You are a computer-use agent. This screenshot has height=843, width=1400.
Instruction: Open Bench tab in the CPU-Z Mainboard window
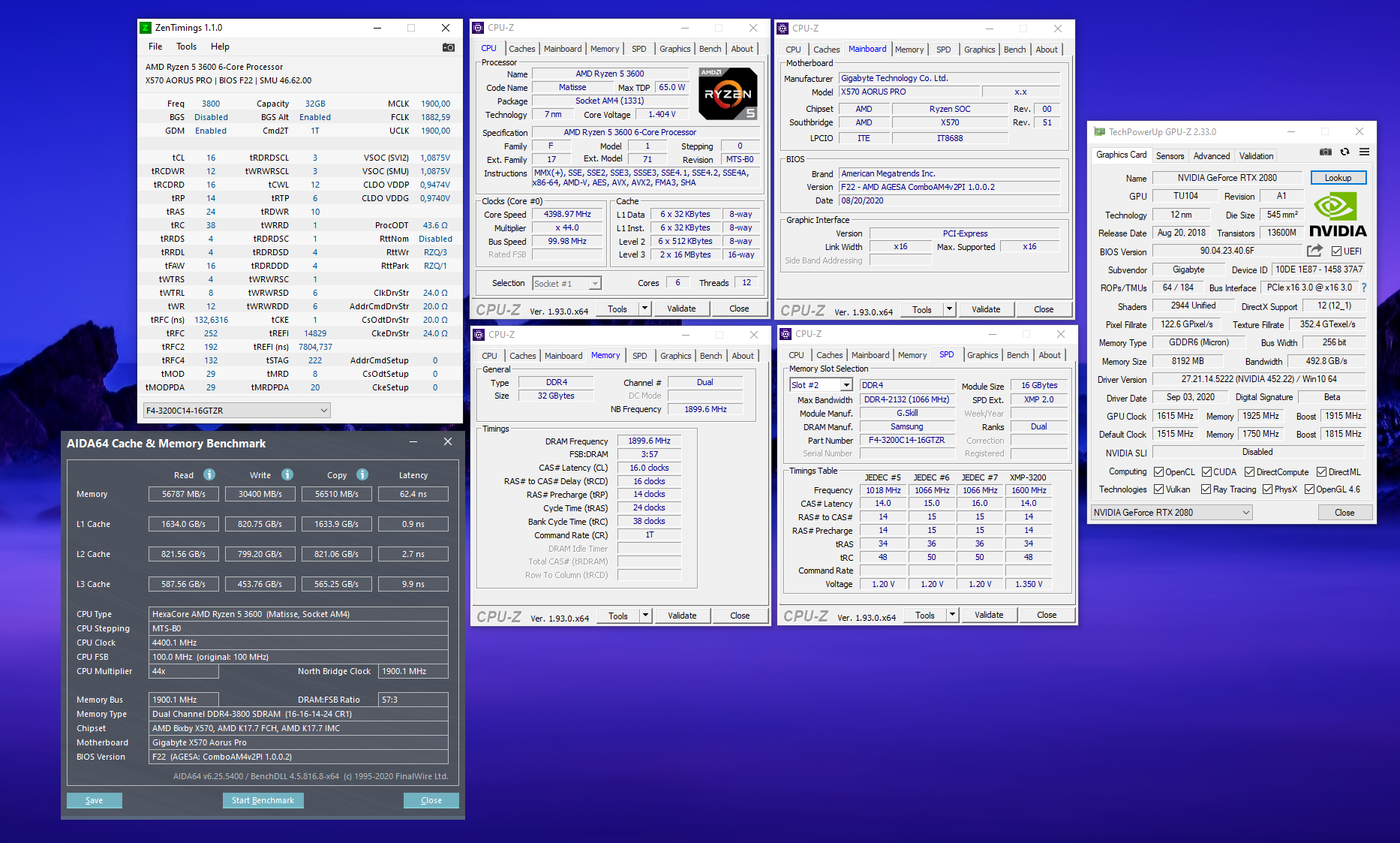coord(1014,50)
